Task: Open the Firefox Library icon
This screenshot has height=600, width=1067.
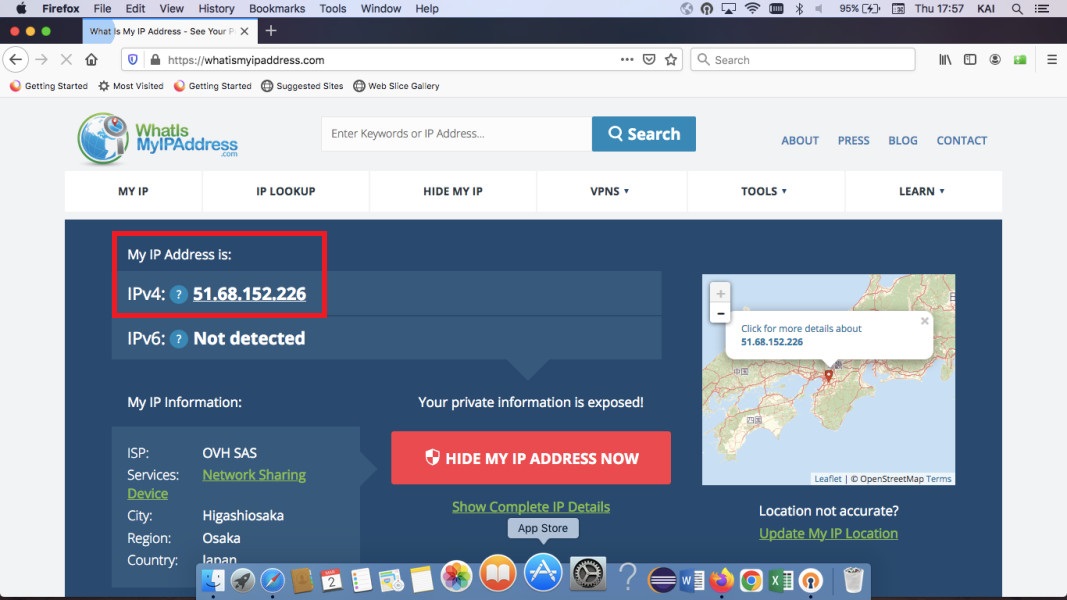Action: tap(945, 60)
